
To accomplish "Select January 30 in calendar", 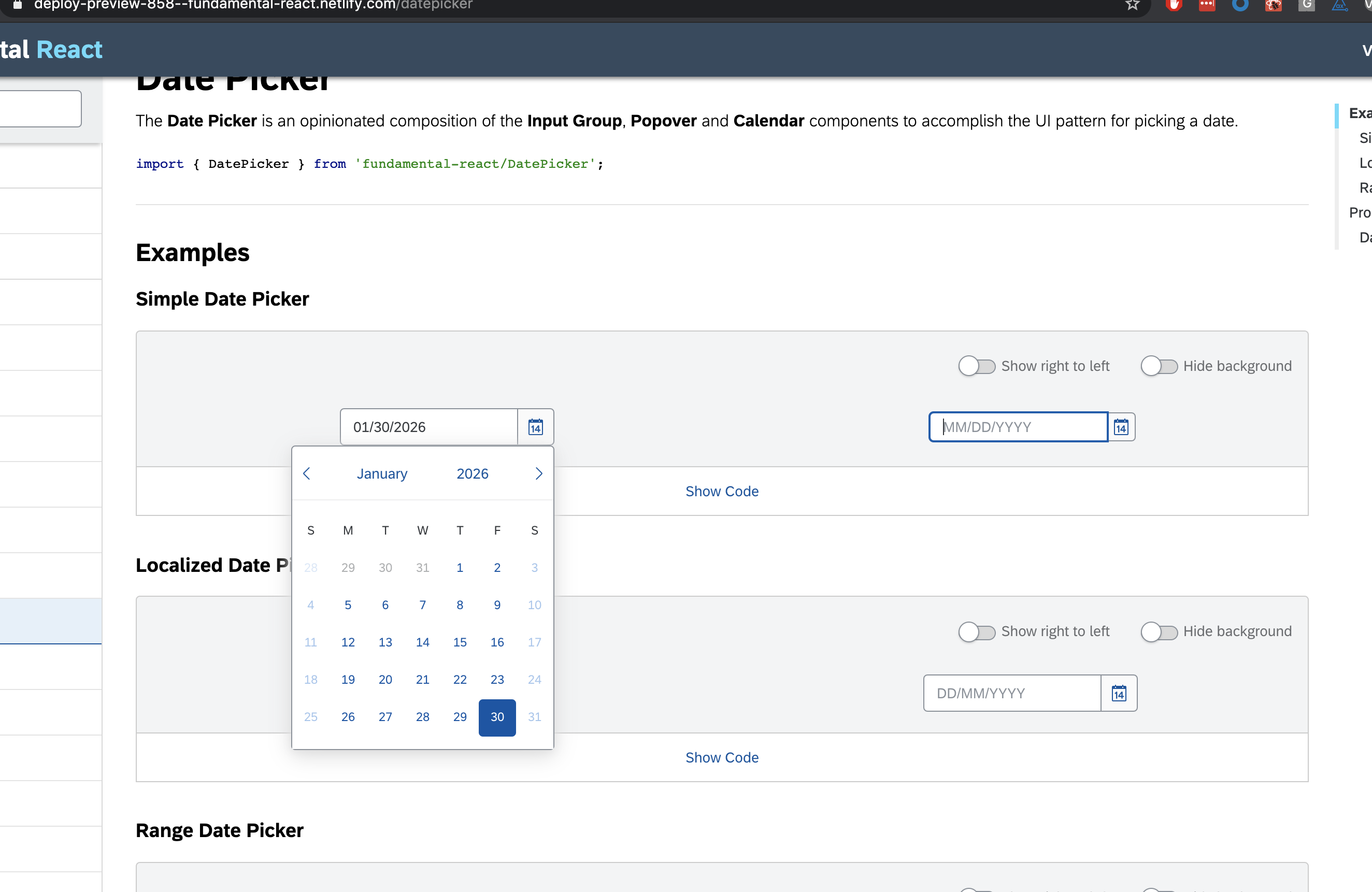I will [x=497, y=717].
